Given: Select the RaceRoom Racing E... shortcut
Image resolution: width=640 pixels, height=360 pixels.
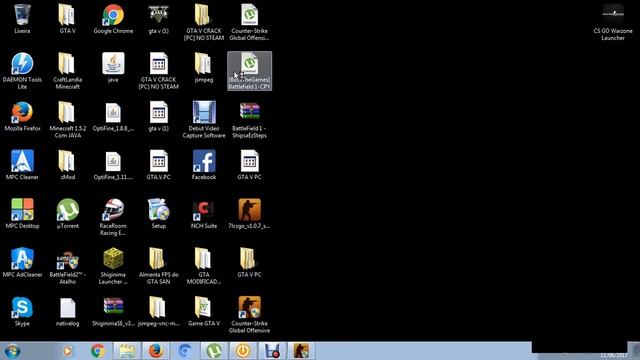Looking at the screenshot, I should [x=113, y=218].
